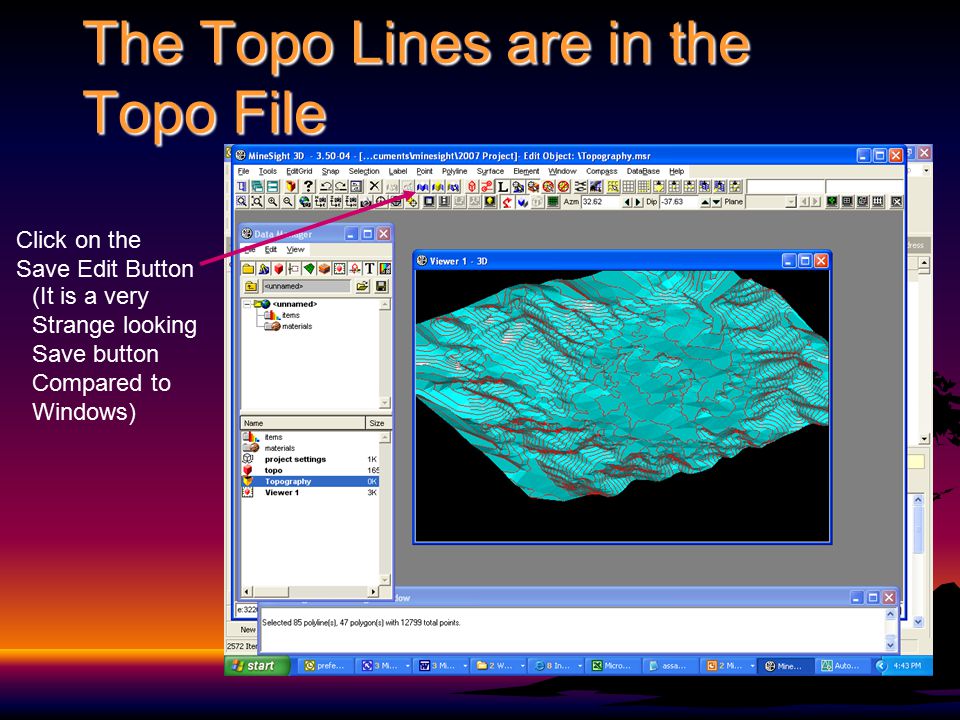Open the DataBase menu

(x=643, y=171)
